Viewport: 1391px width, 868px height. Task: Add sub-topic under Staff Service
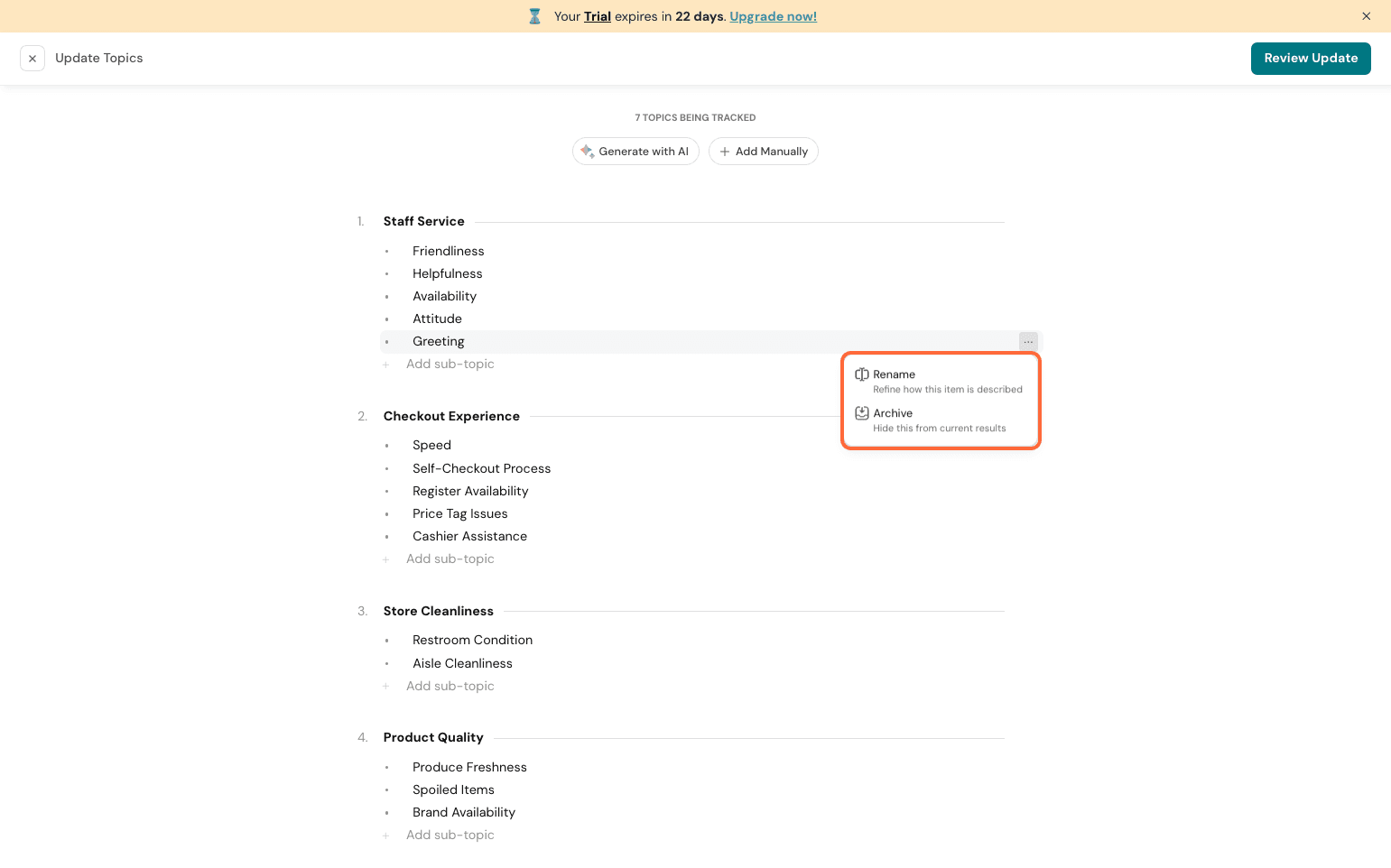click(x=450, y=365)
